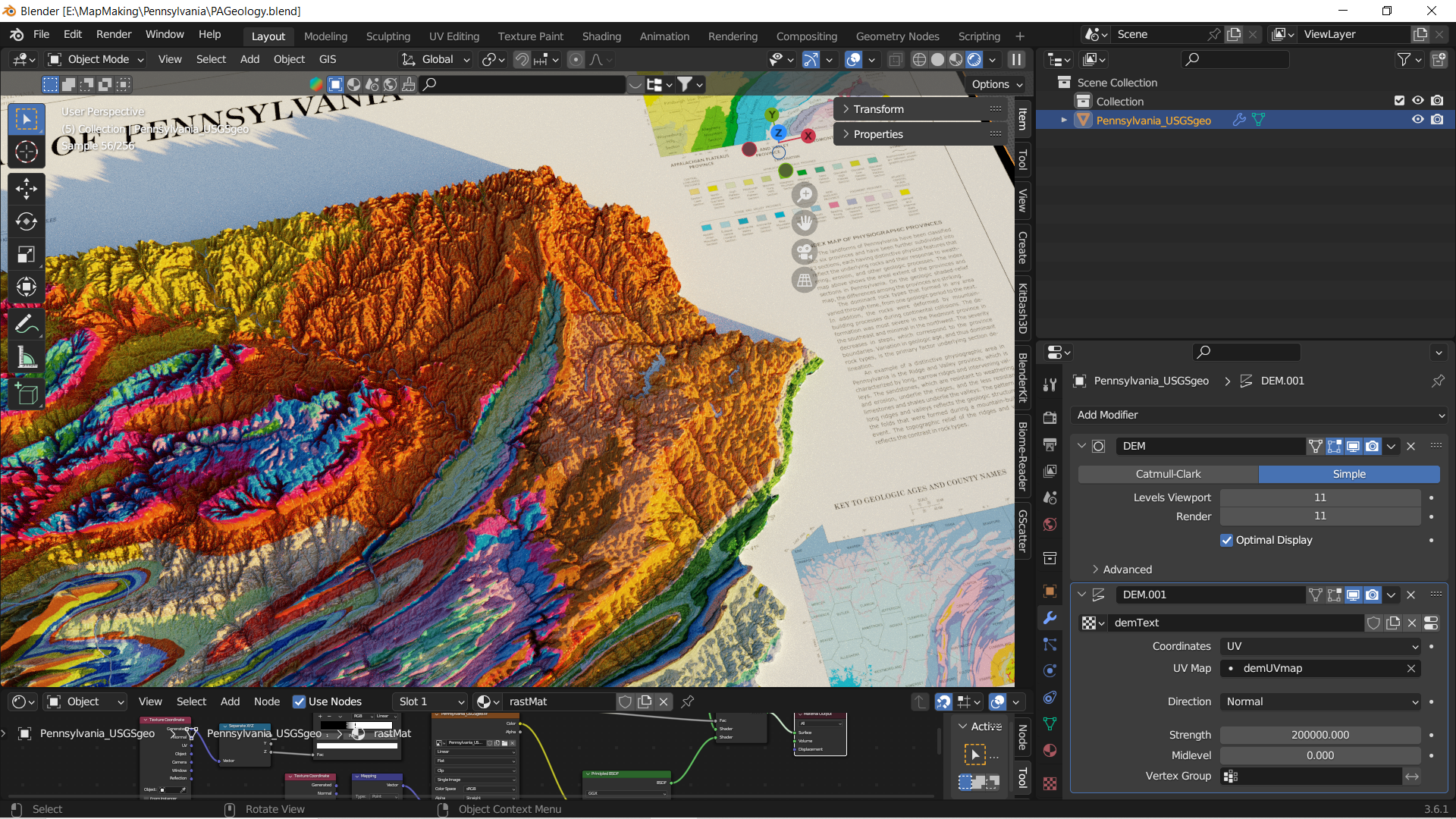Activate the Add Cube tool
This screenshot has width=1456, height=819.
pyautogui.click(x=27, y=394)
